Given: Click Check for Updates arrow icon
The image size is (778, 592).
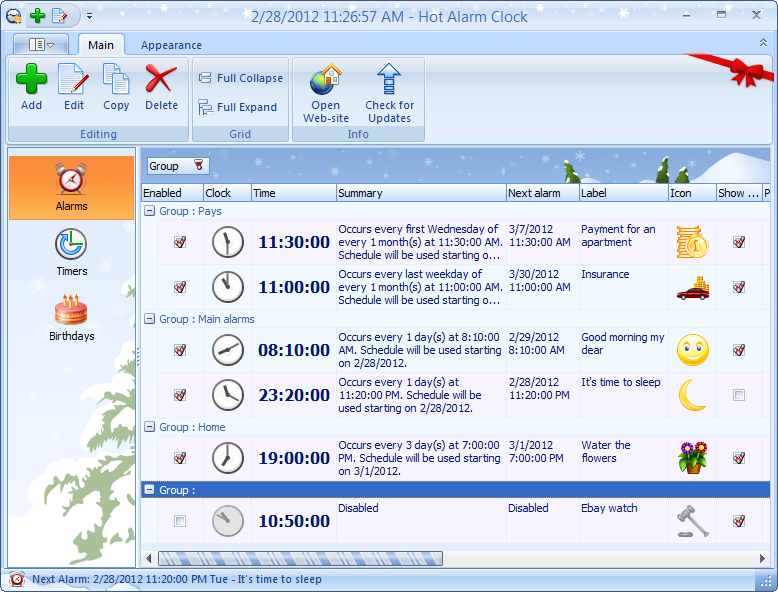Looking at the screenshot, I should [x=389, y=79].
